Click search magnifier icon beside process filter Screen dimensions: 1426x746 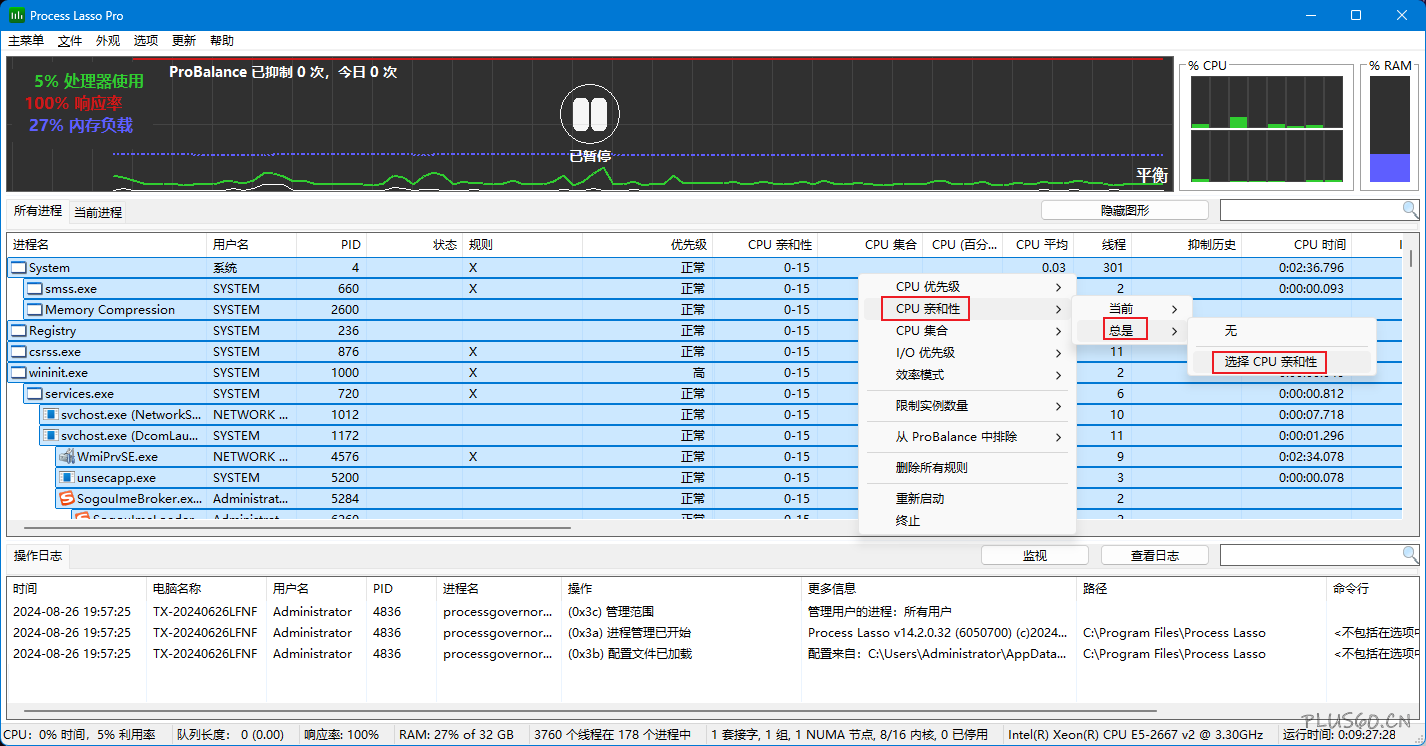pyautogui.click(x=1409, y=210)
